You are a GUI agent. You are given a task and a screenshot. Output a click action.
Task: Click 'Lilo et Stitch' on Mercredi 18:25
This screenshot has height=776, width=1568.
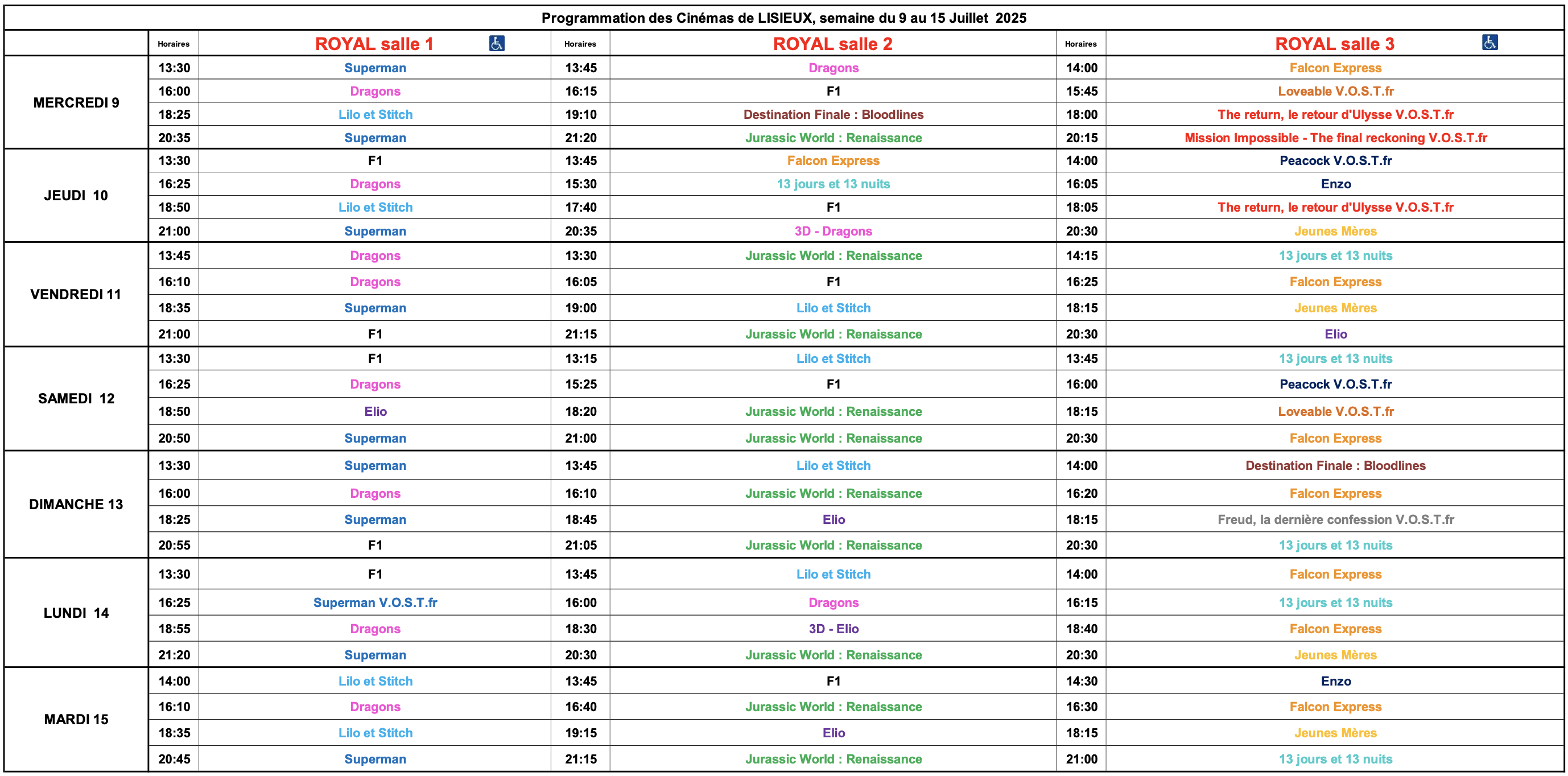tap(376, 114)
